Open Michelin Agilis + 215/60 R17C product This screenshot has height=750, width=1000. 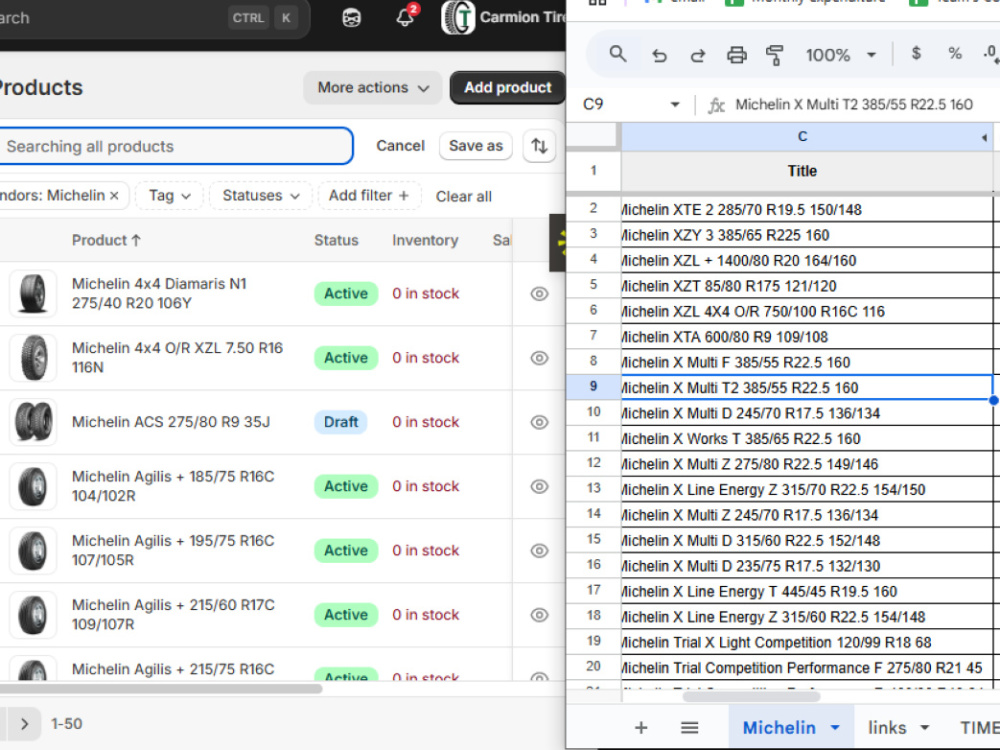pyautogui.click(x=173, y=615)
